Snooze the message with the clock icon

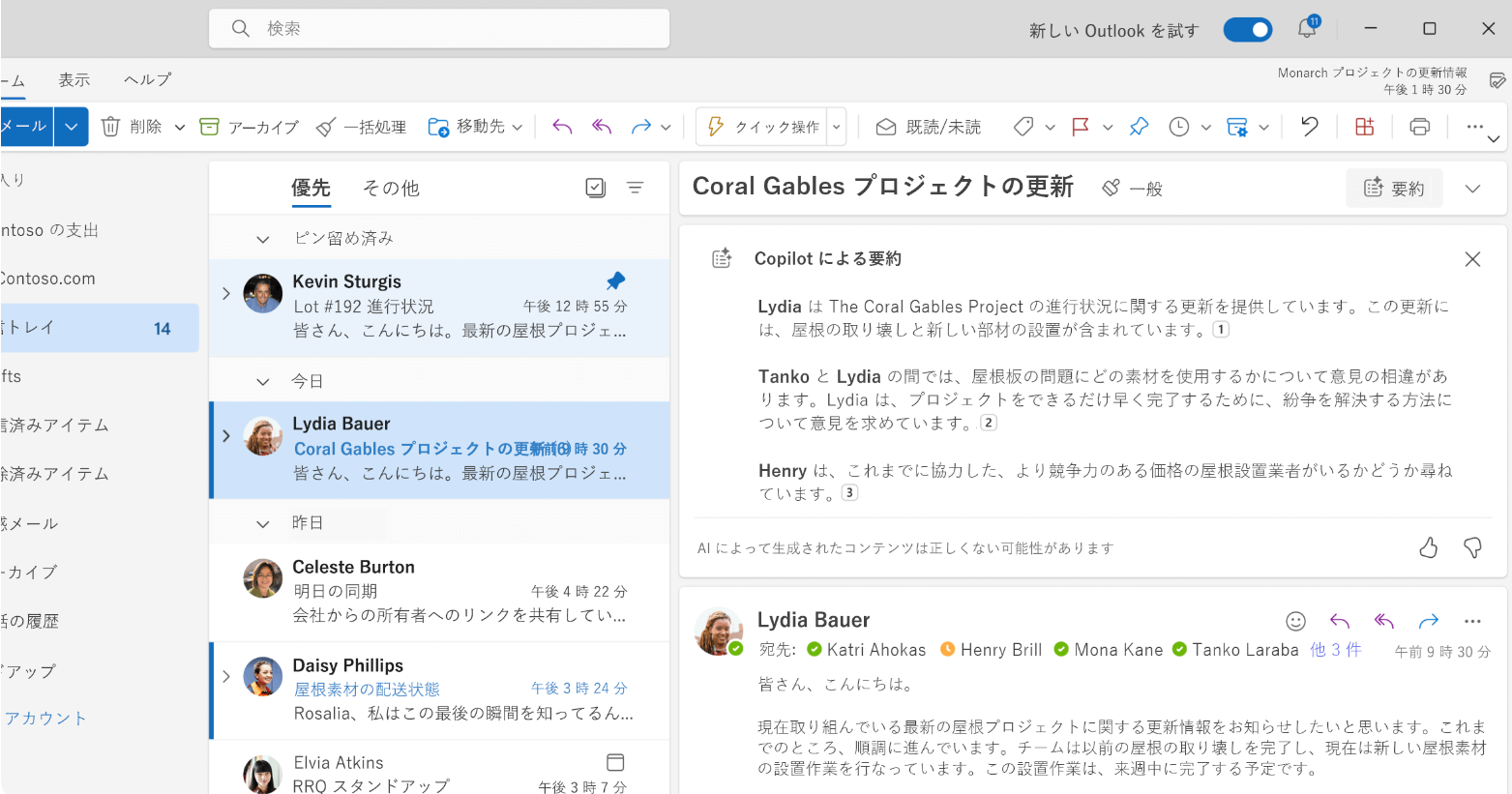coord(1178,127)
